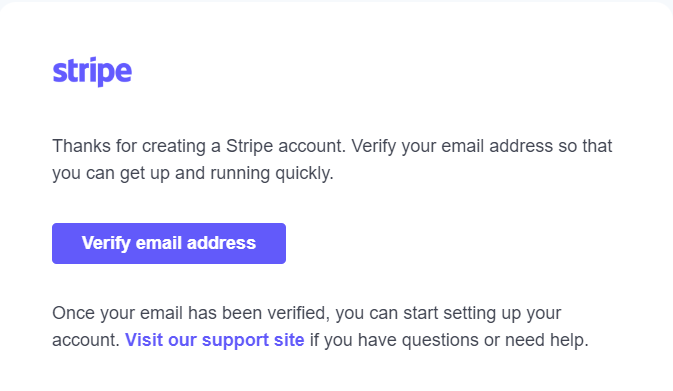673x391 pixels.
Task: Select the words "Stripe account" in the first paragraph
Action: coord(285,146)
